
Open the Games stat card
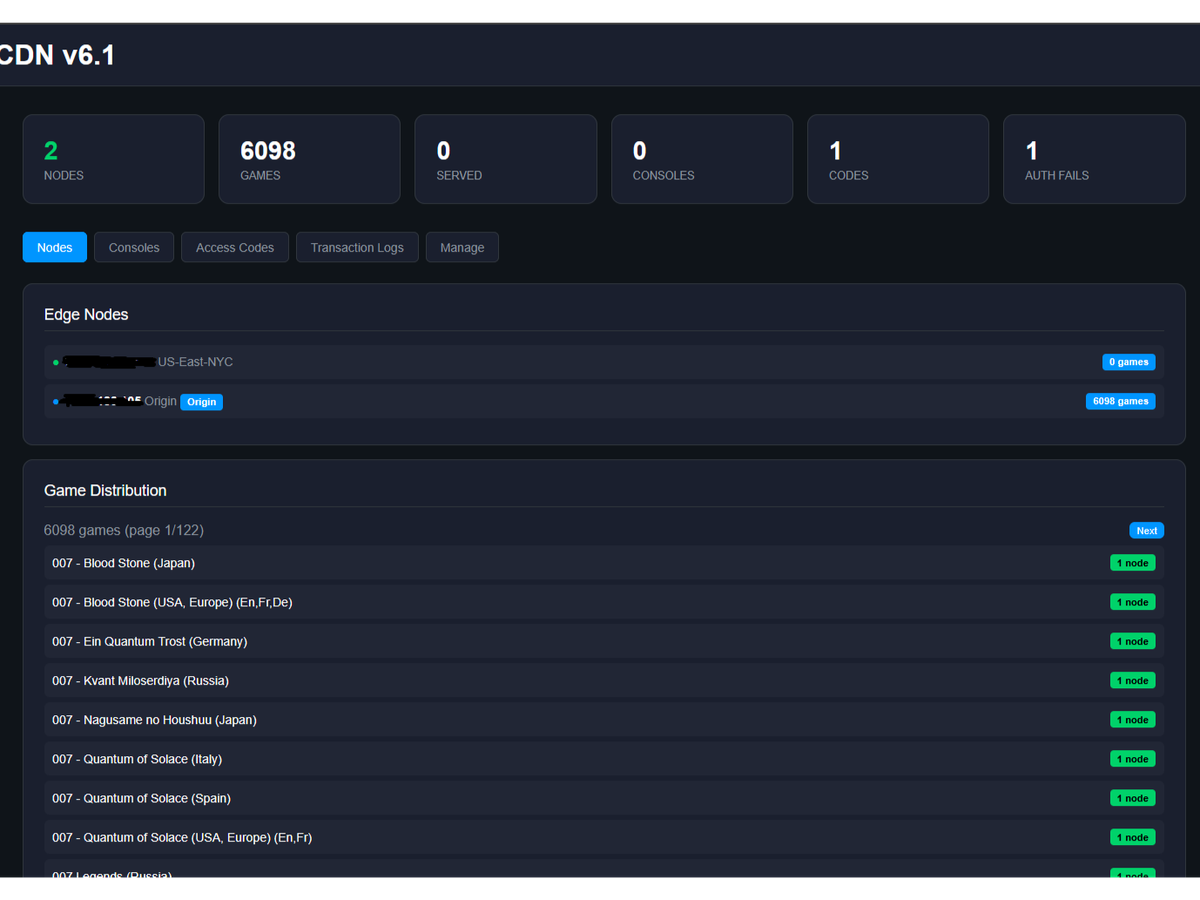point(309,159)
